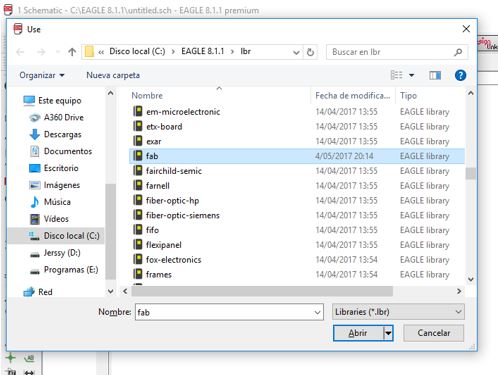This screenshot has height=375, width=498.
Task: Click file list scroll down arrow
Action: click(x=471, y=279)
